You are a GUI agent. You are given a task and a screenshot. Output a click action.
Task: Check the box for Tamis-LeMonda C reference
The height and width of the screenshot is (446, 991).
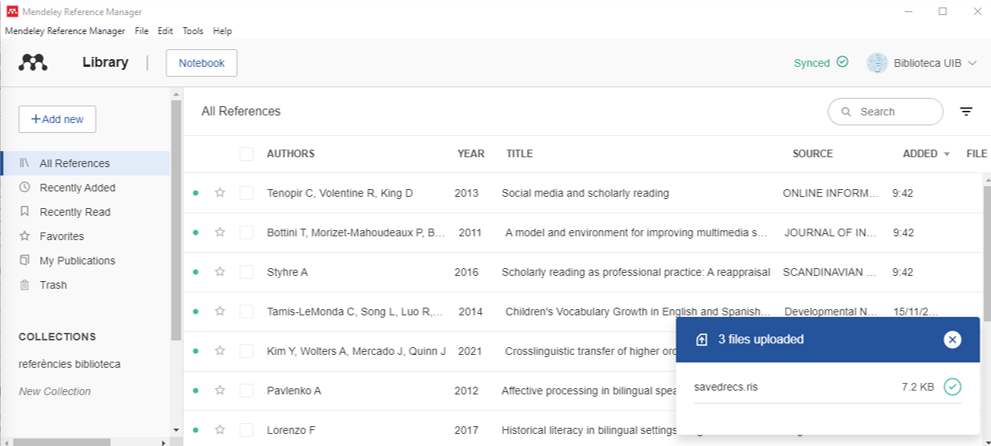pyautogui.click(x=246, y=311)
